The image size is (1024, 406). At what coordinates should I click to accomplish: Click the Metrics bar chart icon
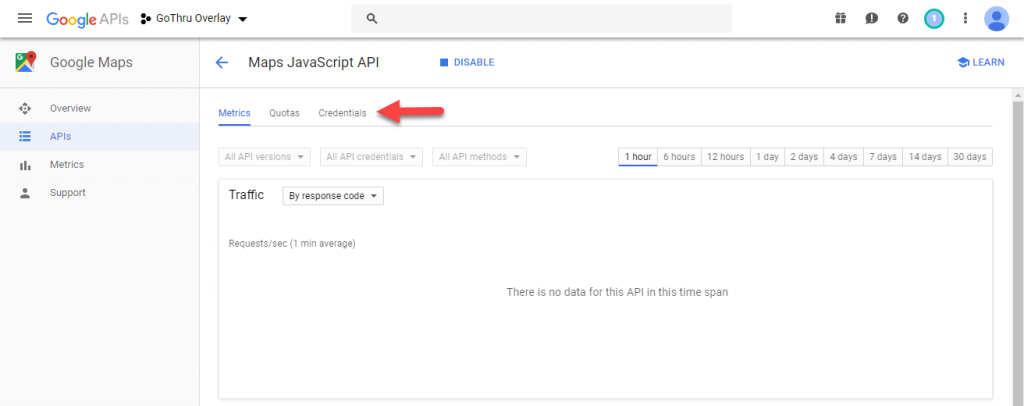25,165
